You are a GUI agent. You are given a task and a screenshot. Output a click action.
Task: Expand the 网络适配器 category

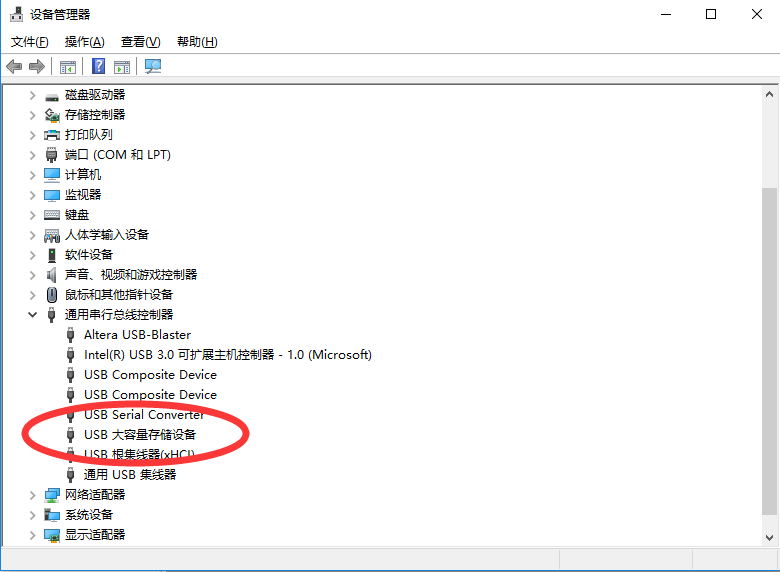tap(32, 495)
